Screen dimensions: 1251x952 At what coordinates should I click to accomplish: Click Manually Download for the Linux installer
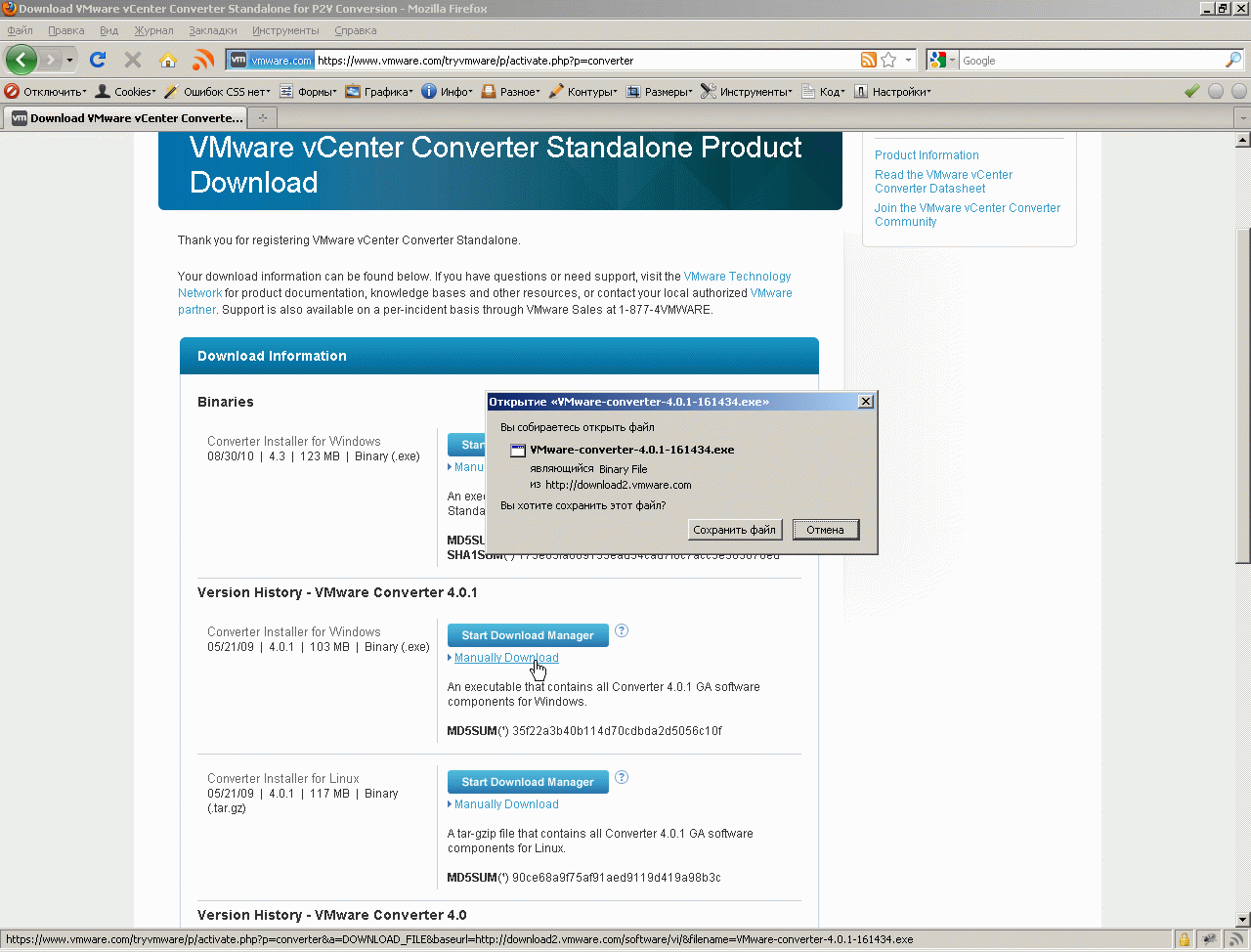(x=506, y=804)
